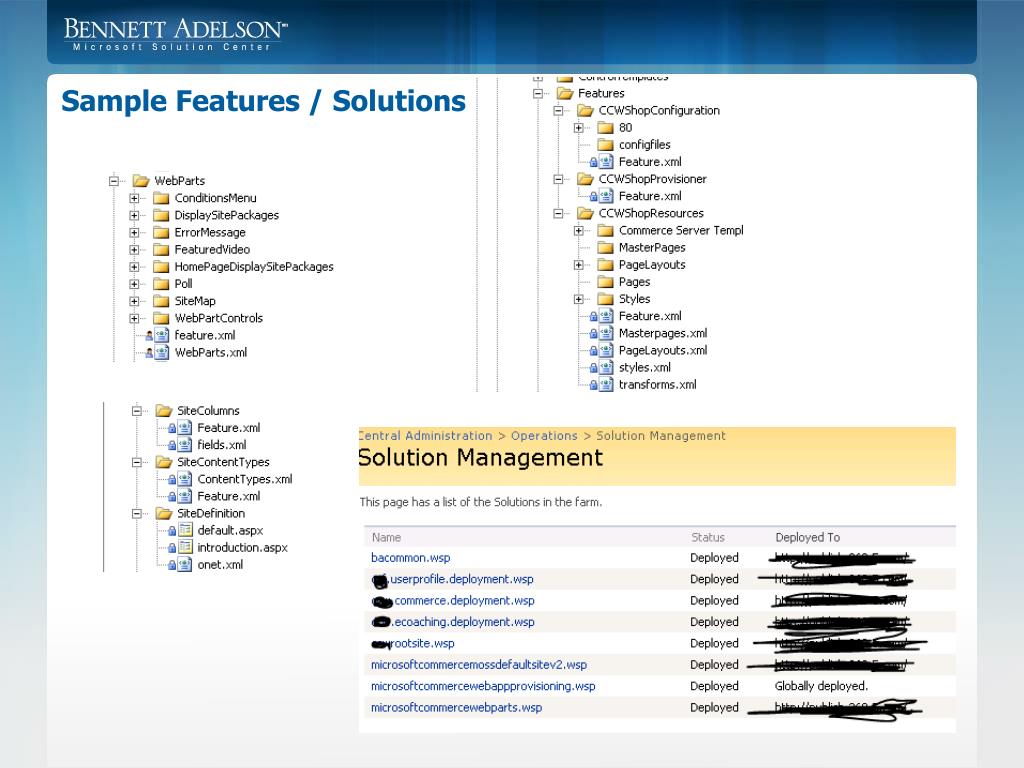Collapse the Features folder node
Image resolution: width=1024 pixels, height=768 pixels.
537,93
